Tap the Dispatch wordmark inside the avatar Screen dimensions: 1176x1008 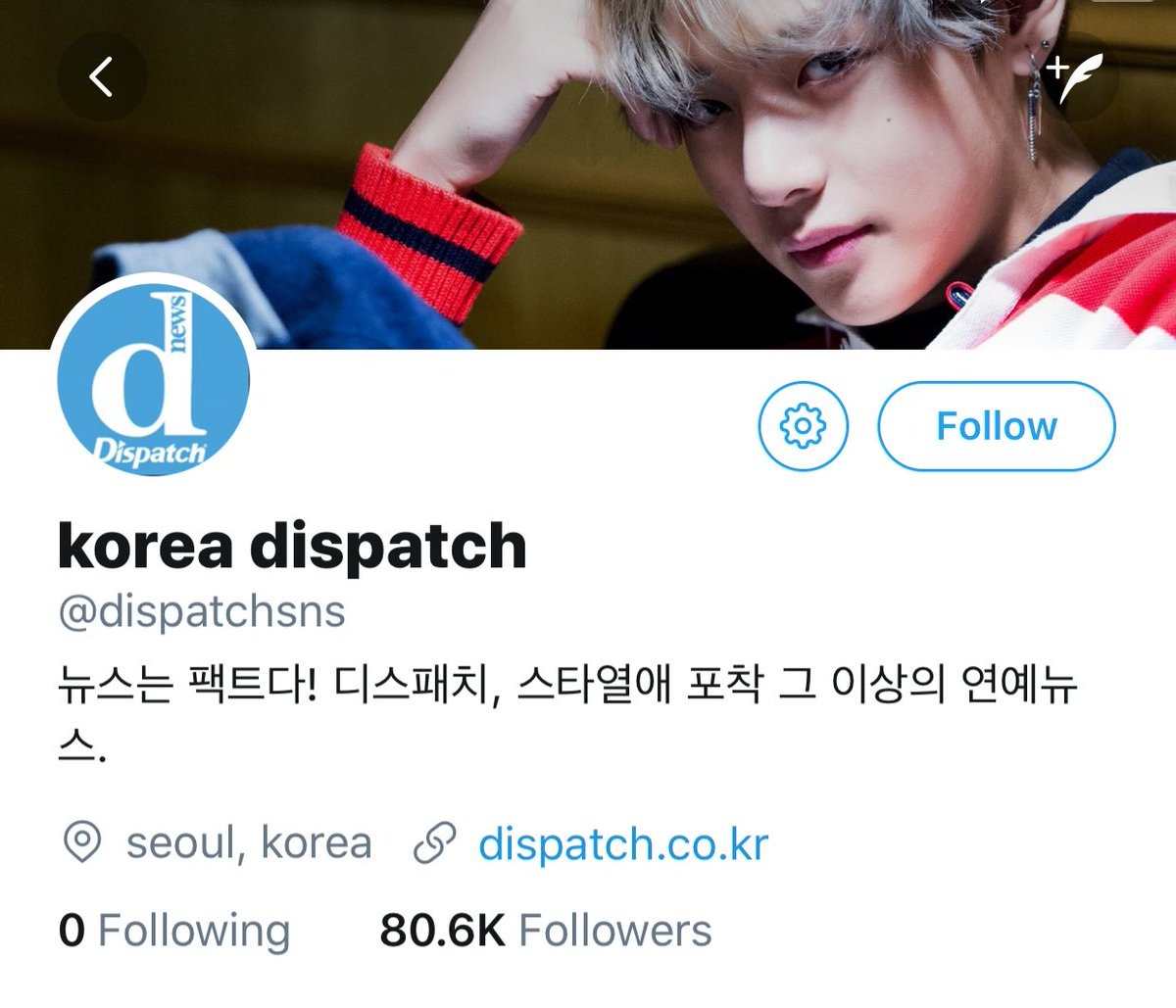click(x=150, y=453)
